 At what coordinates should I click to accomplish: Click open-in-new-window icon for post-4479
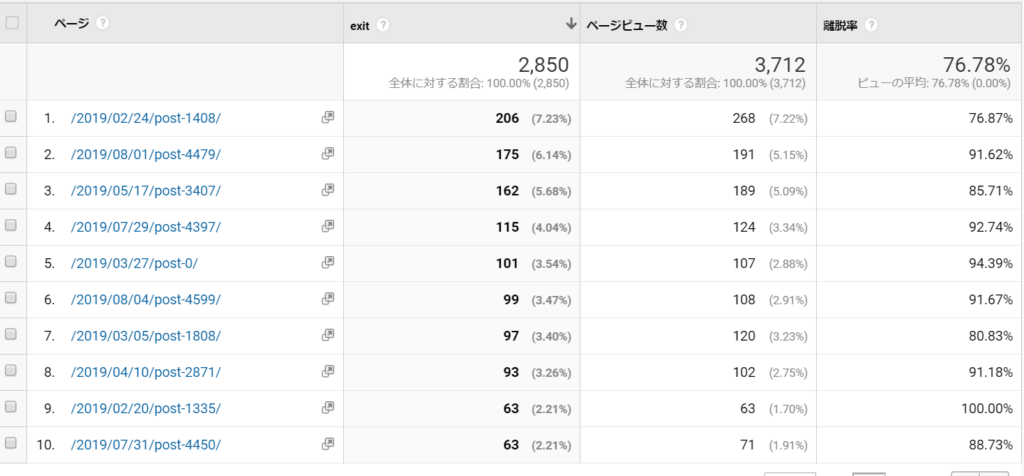(x=327, y=154)
